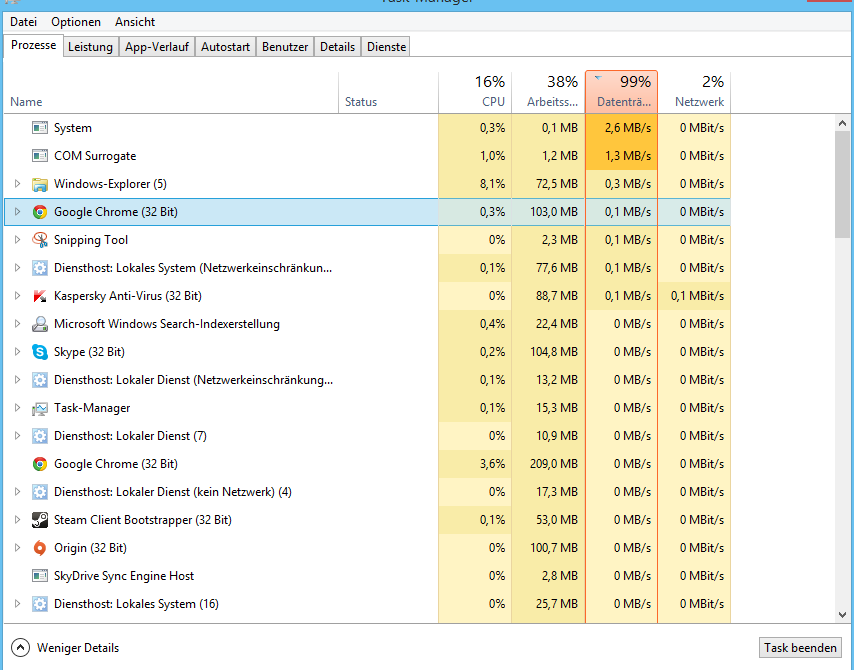Click the gear icon for Diensthost: Lokales System (Netzwerkeinschränkung)
The width and height of the screenshot is (854, 670).
[40, 268]
